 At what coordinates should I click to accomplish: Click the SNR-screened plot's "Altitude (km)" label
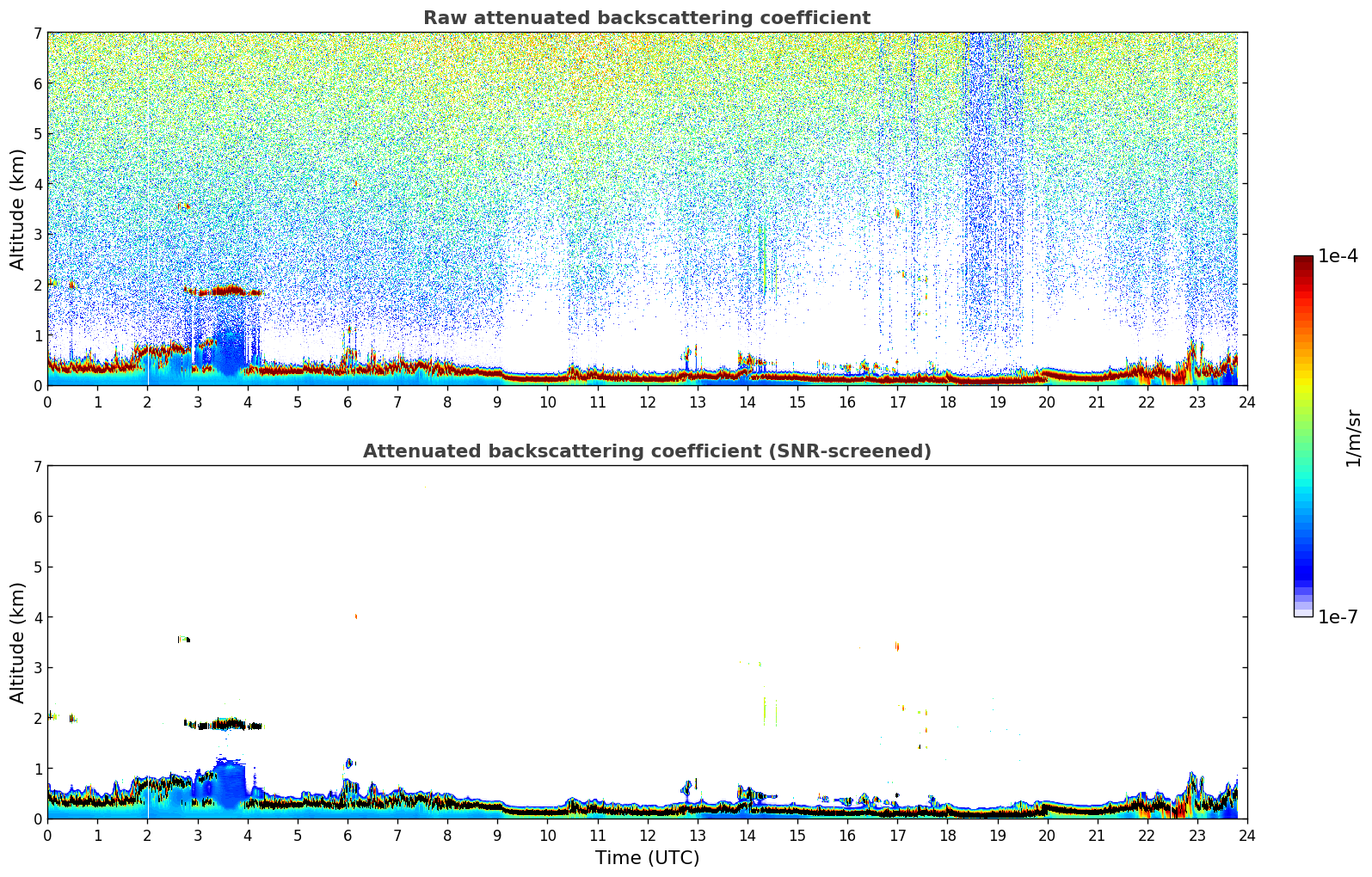[18, 642]
